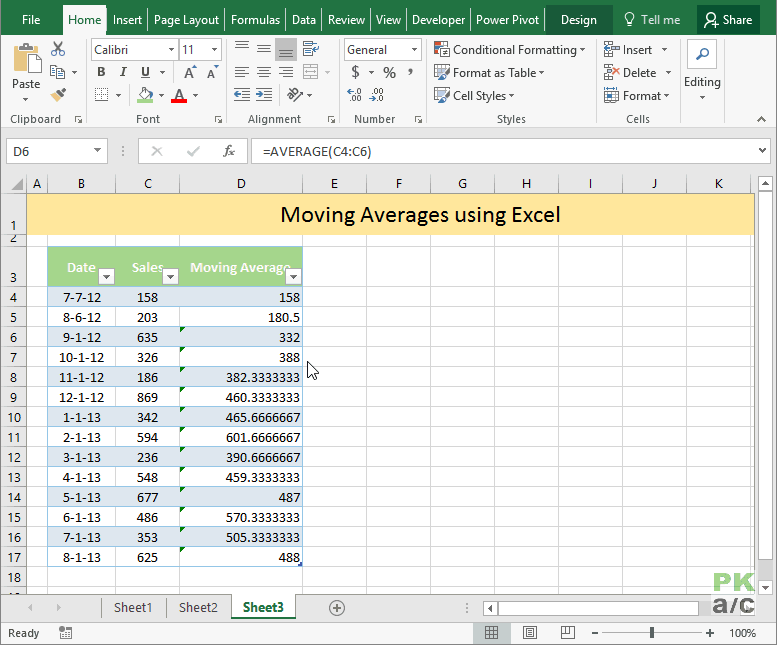The width and height of the screenshot is (777, 645).
Task: Click the Tell me search box
Action: click(x=652, y=20)
